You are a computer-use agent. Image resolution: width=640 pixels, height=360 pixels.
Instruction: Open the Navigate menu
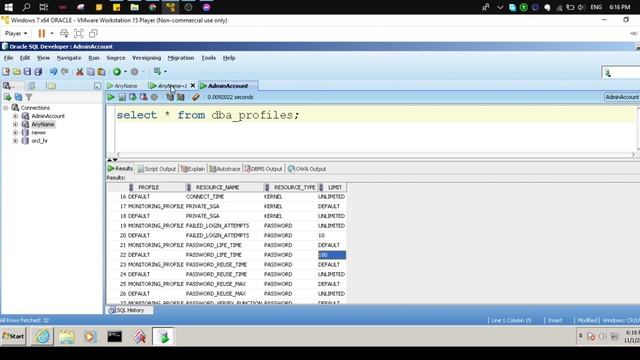click(69, 58)
